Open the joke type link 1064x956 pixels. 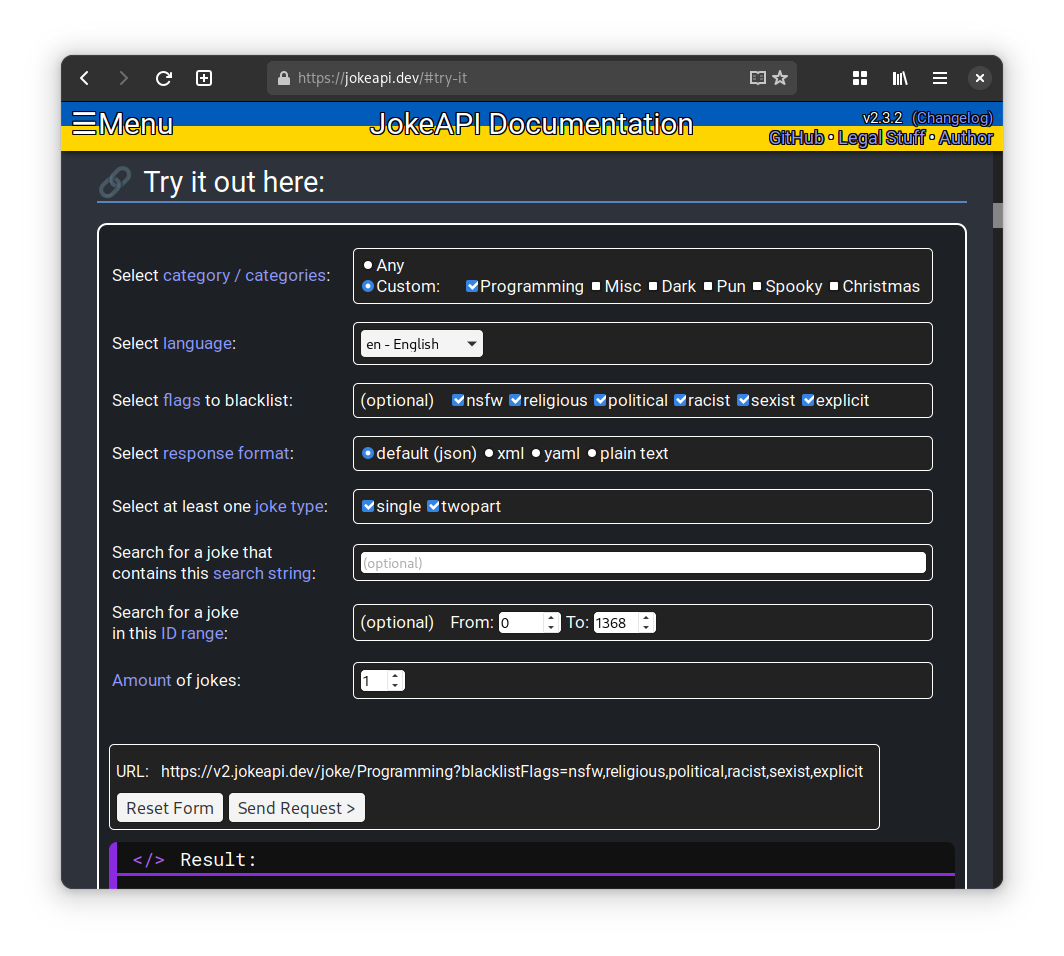[289, 506]
